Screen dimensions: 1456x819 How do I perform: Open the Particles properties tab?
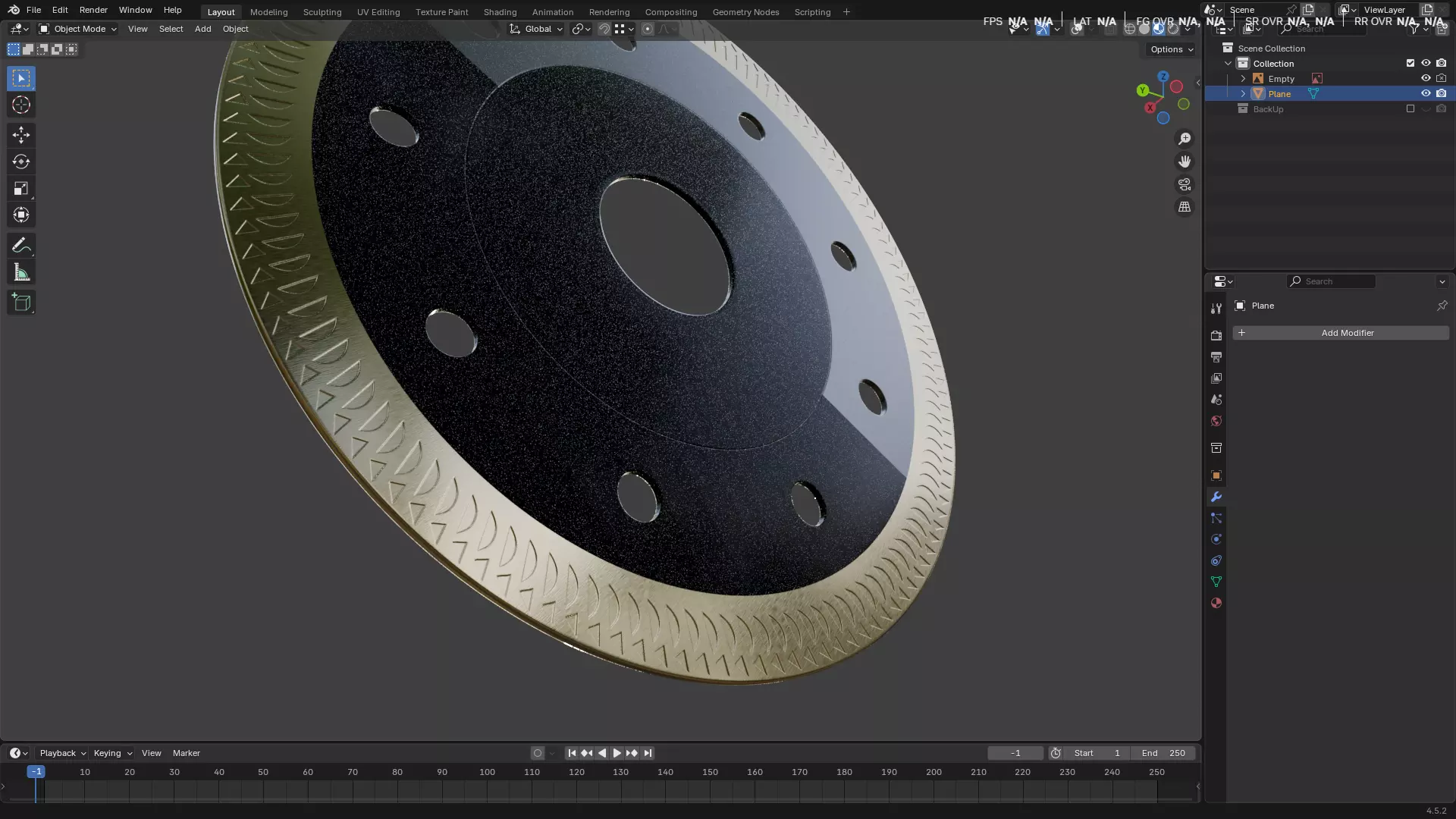tap(1216, 518)
